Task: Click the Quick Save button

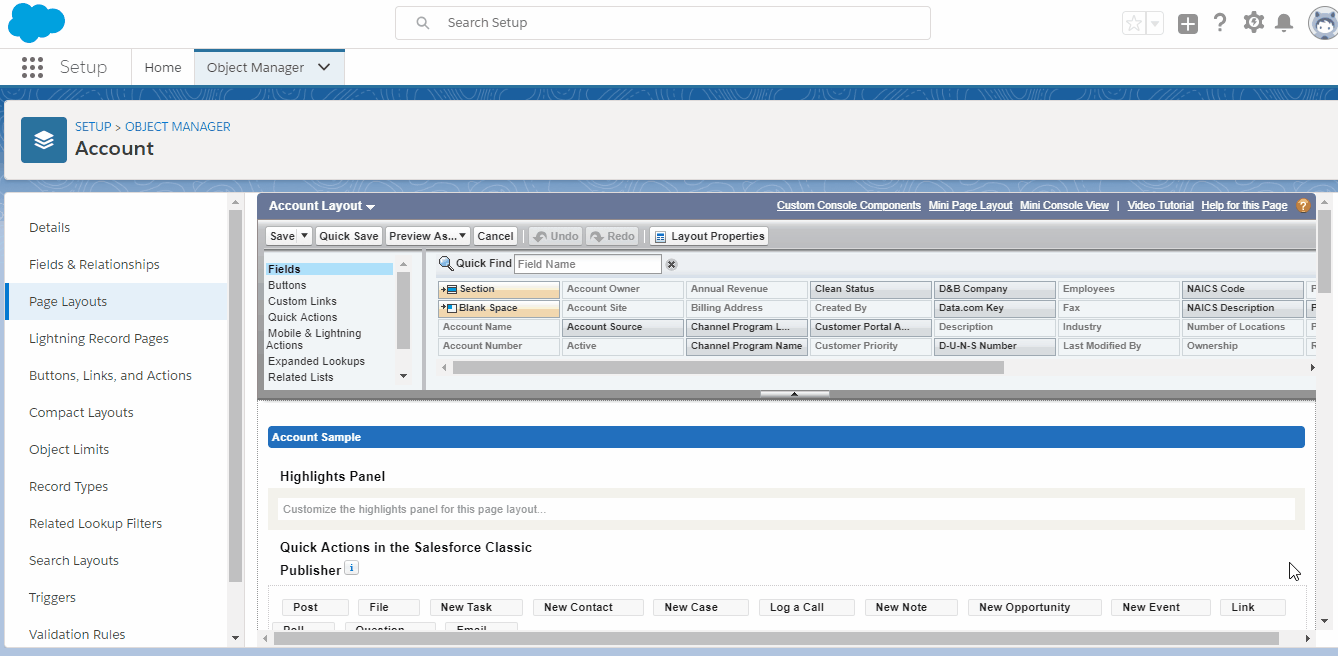Action: pyautogui.click(x=348, y=236)
